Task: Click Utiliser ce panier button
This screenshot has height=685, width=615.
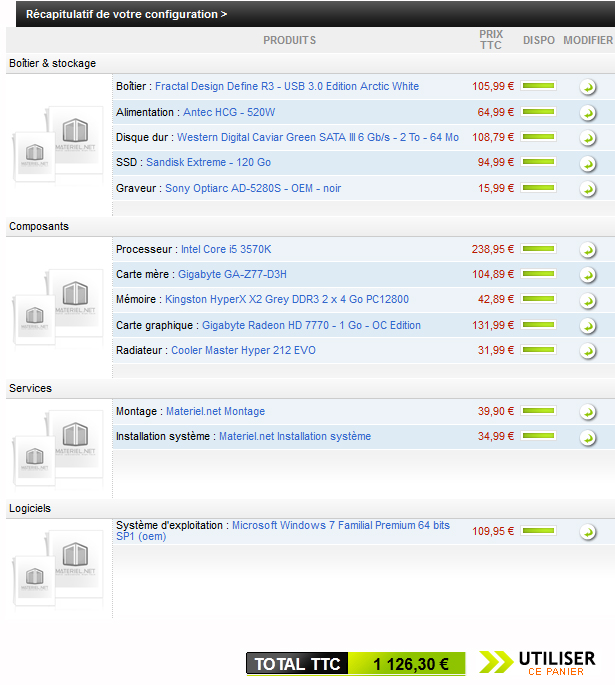Action: click(x=538, y=663)
